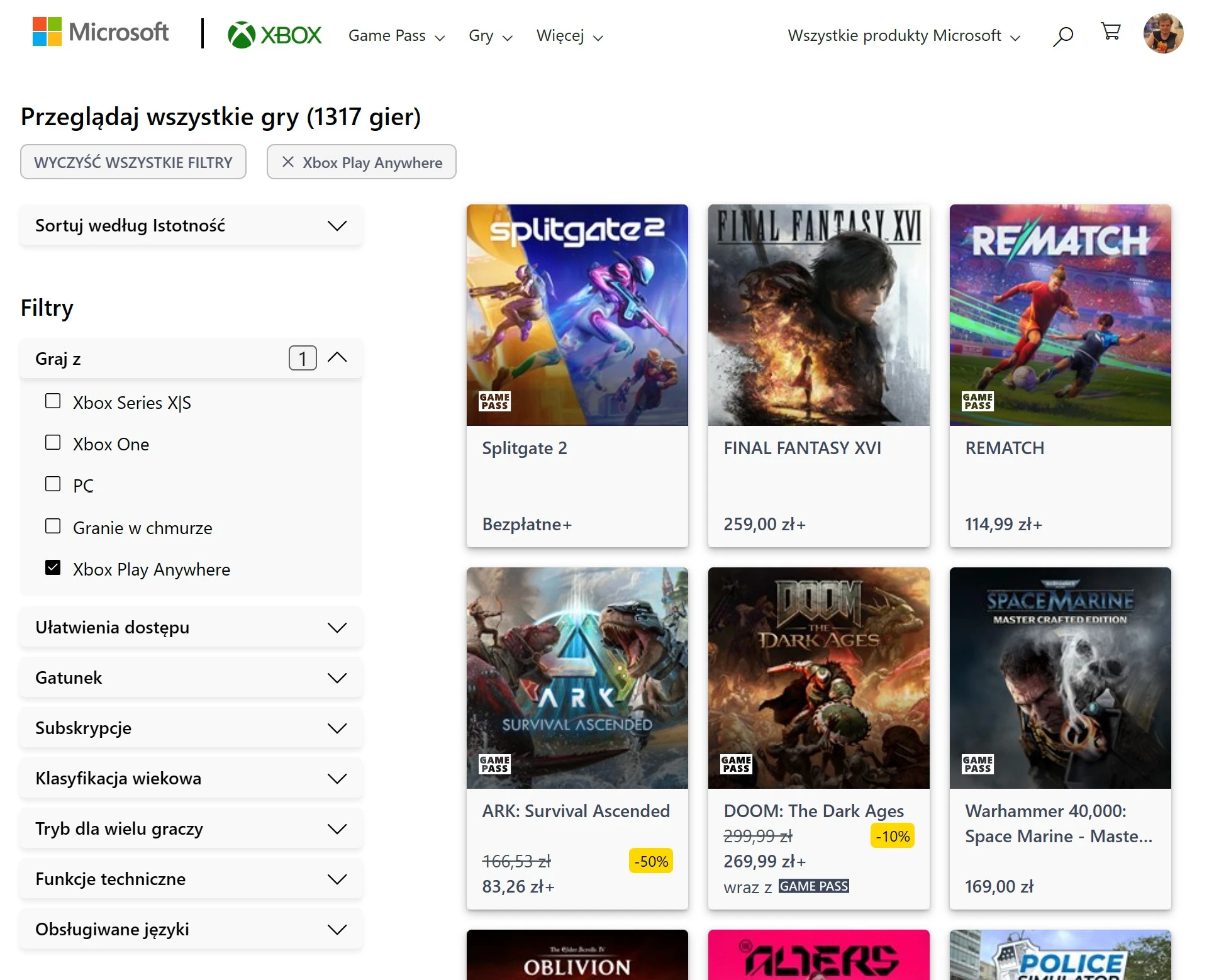This screenshot has width=1214, height=980.
Task: Expand the Subskrypcje filter
Action: click(191, 728)
